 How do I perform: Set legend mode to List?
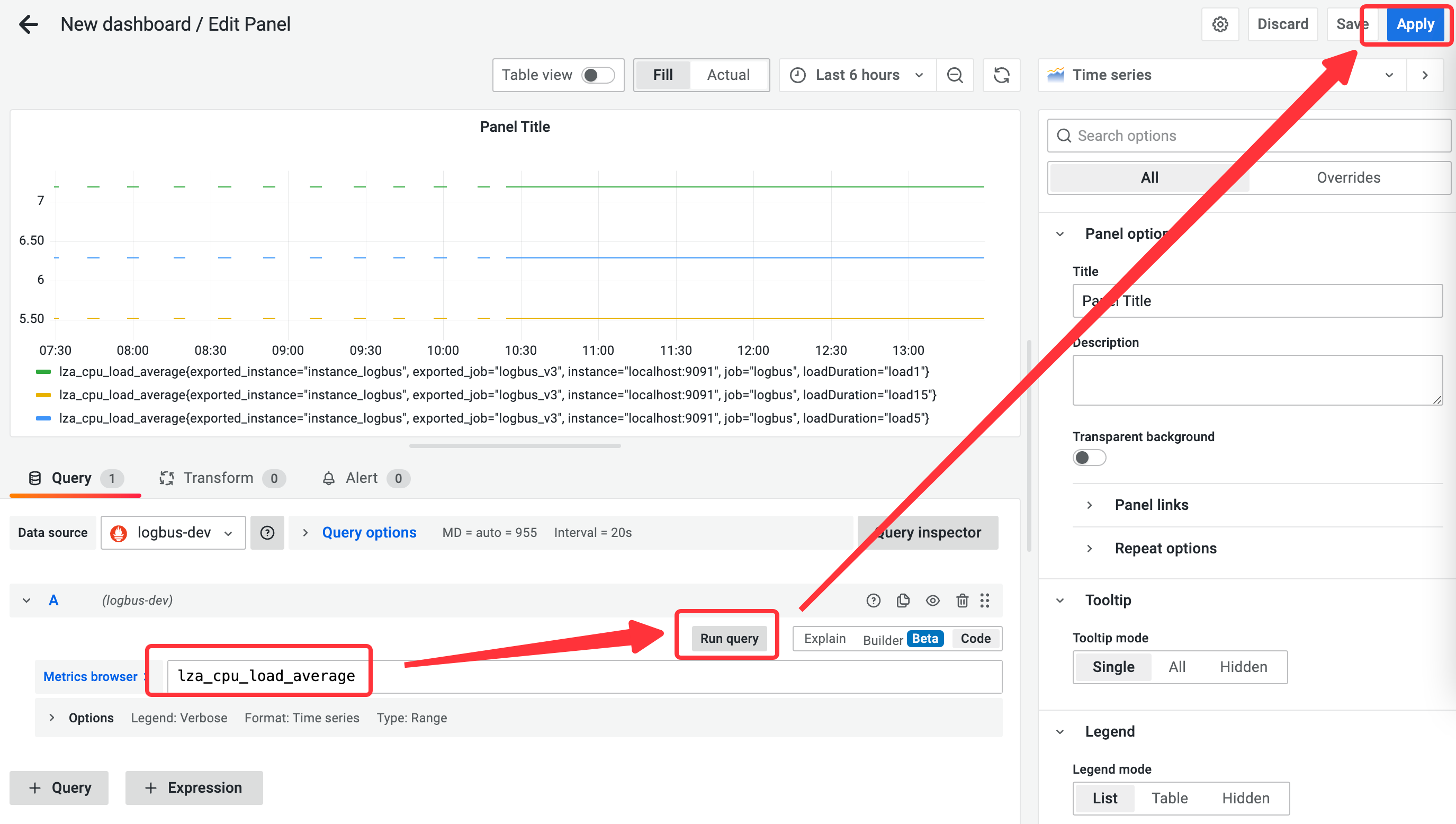pos(1104,799)
